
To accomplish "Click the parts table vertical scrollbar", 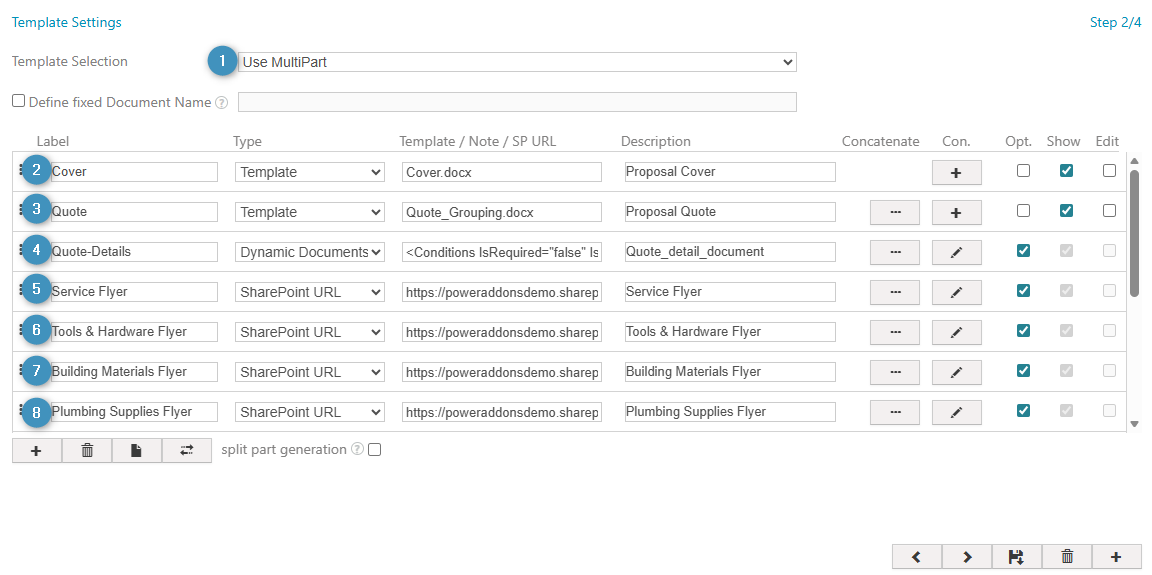I will [x=1134, y=232].
